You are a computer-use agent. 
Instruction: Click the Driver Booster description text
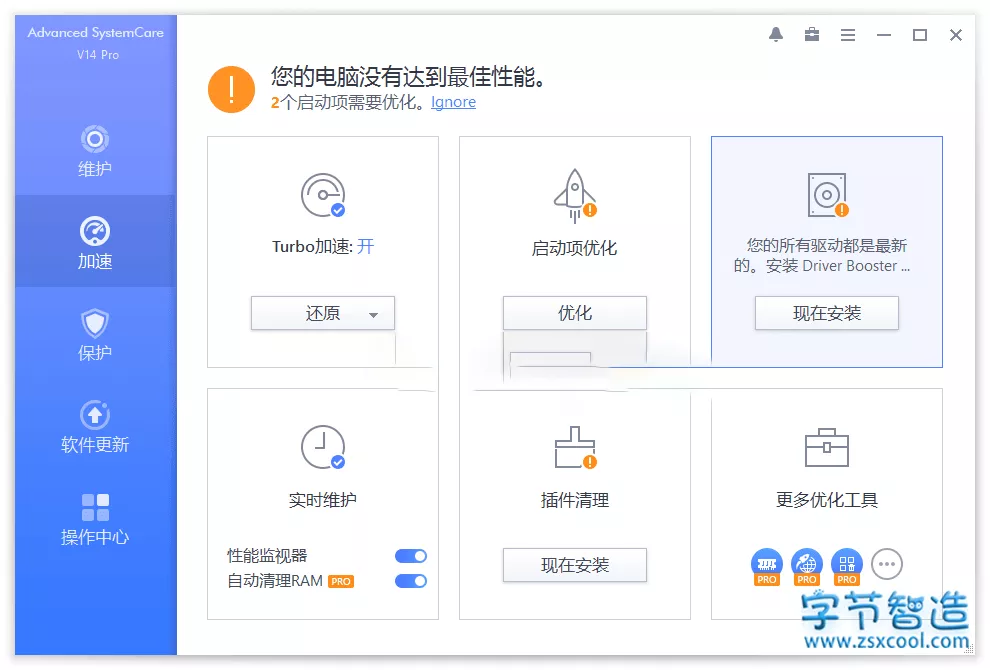pyautogui.click(x=822, y=256)
